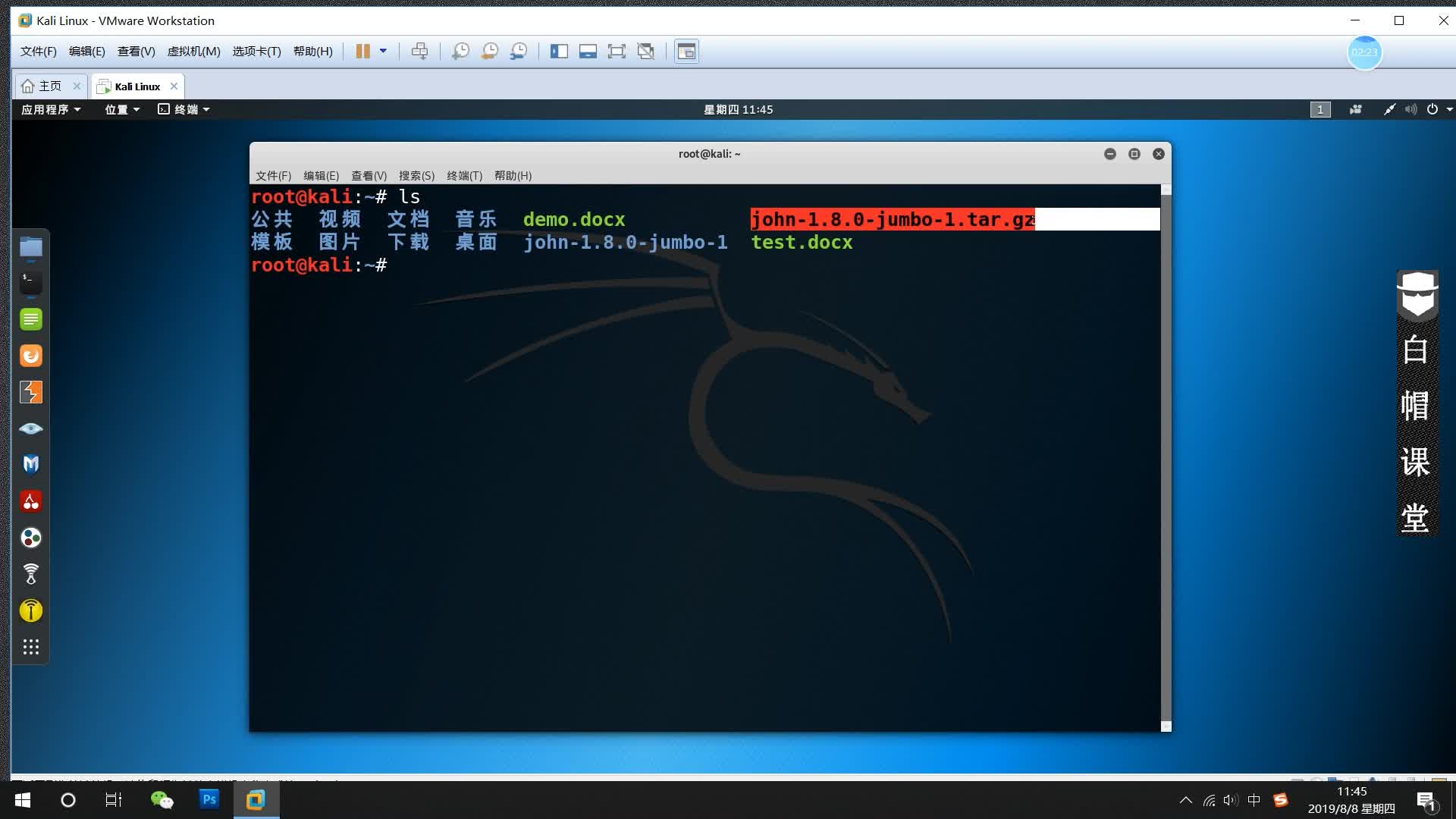Click the network connection icon in Kali top bar
The width and height of the screenshot is (1456, 819).
[1389, 109]
